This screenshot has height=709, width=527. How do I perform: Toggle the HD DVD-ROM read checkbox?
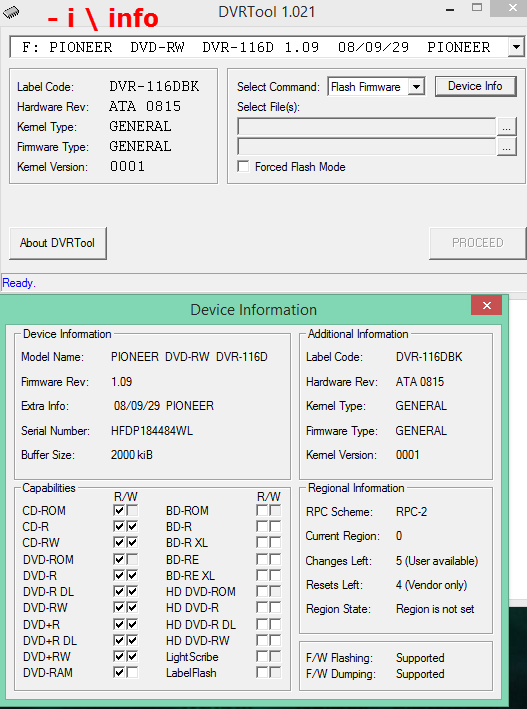[261, 591]
